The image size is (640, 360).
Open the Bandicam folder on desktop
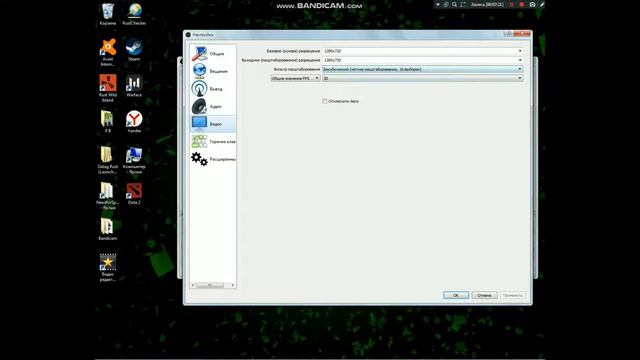[108, 229]
